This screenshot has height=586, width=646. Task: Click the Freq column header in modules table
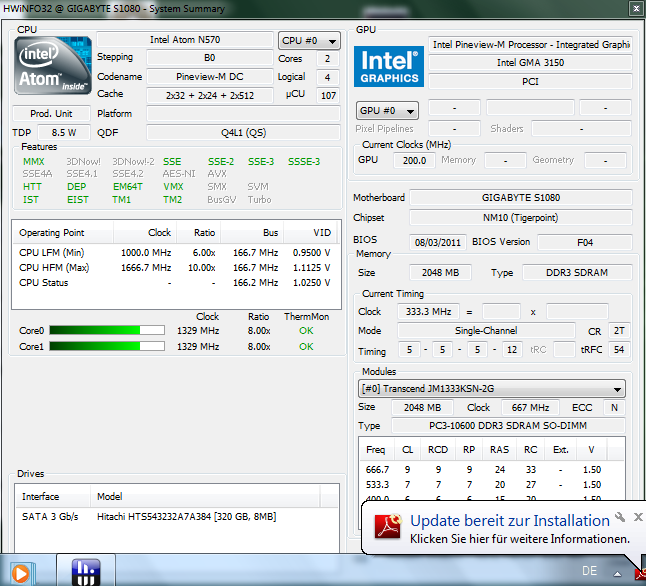pos(376,449)
